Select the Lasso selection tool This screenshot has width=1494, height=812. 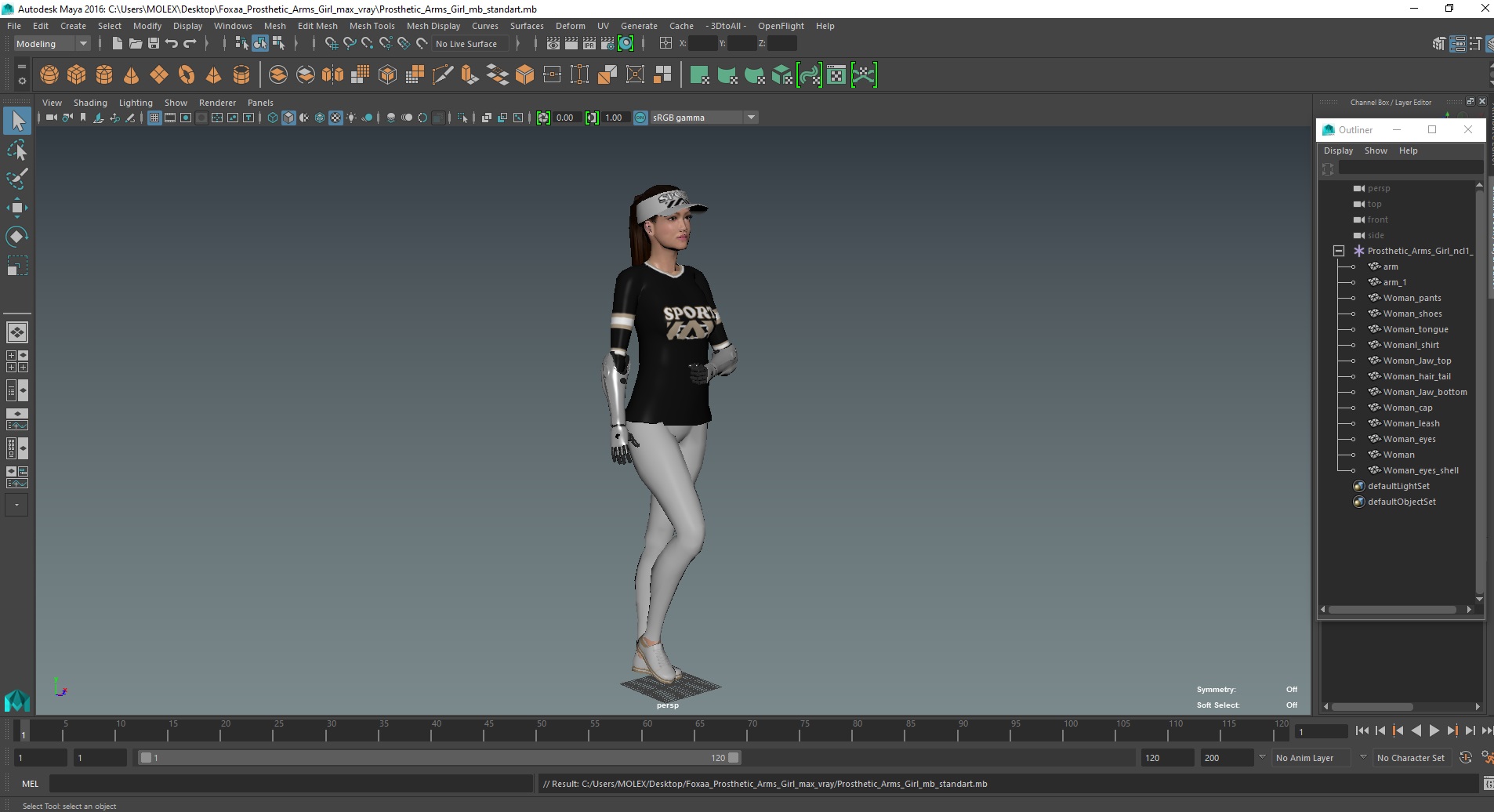pyautogui.click(x=16, y=150)
